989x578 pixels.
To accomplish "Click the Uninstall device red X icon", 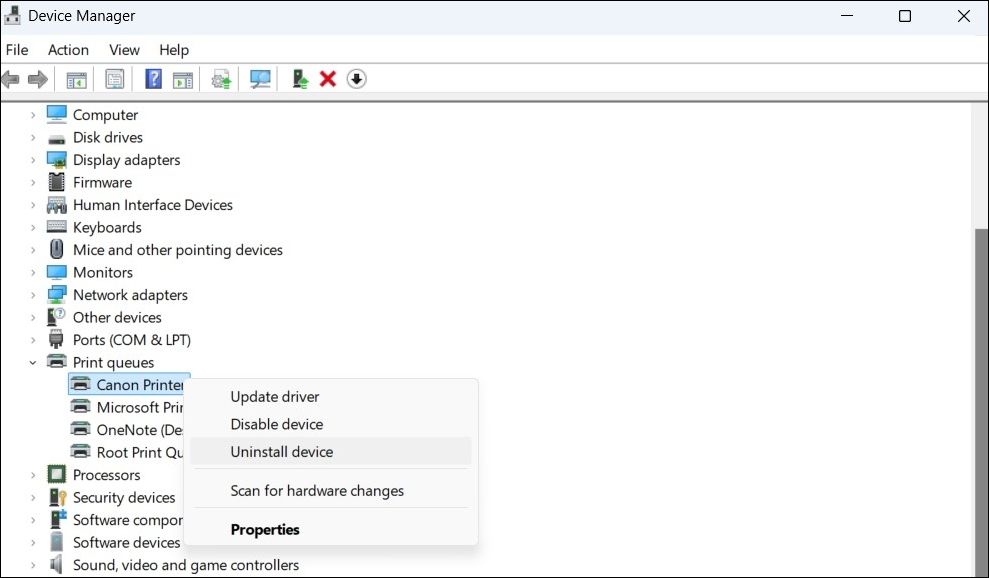I will tap(327, 78).
